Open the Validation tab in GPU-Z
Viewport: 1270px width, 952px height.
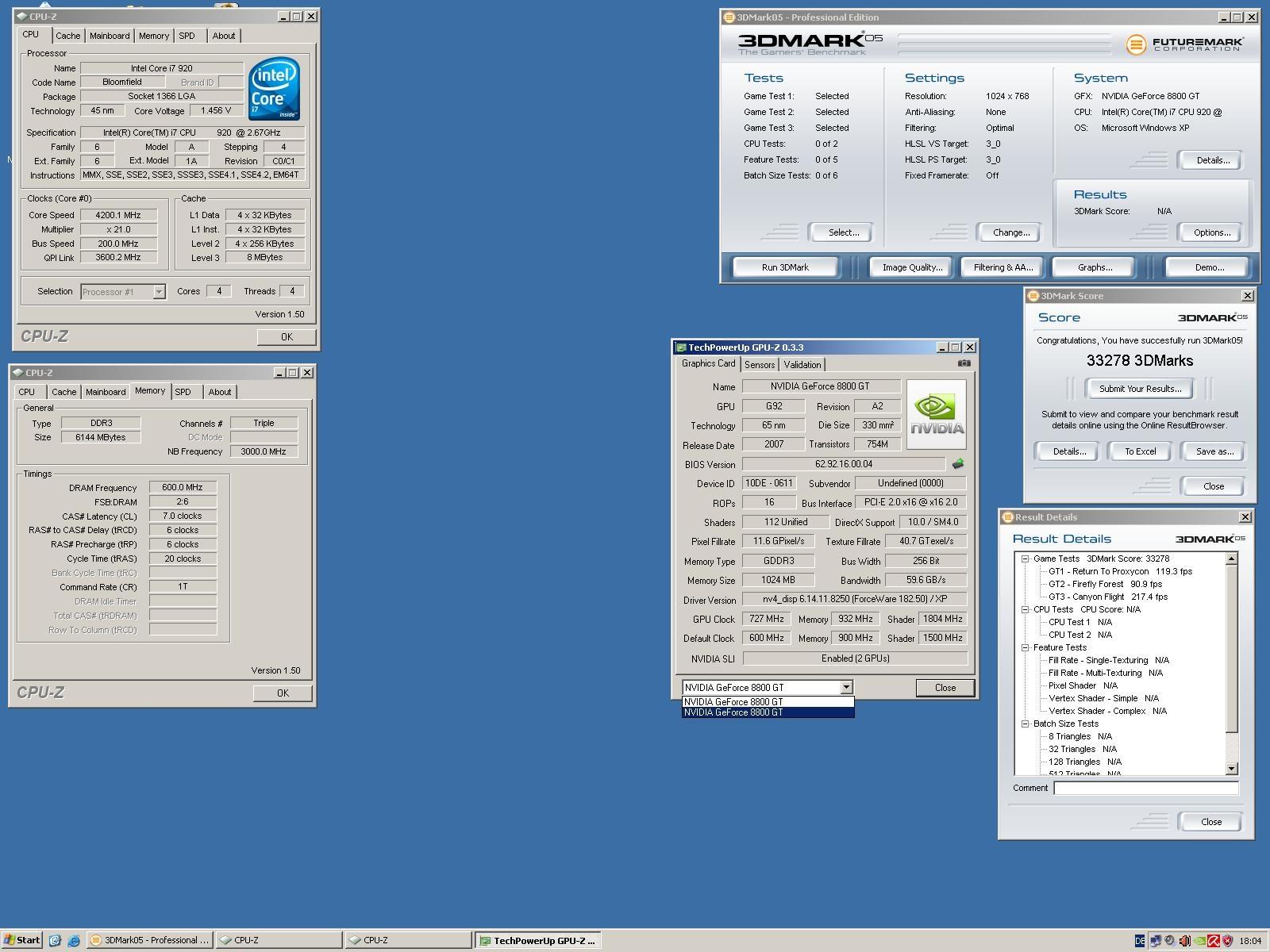[802, 365]
